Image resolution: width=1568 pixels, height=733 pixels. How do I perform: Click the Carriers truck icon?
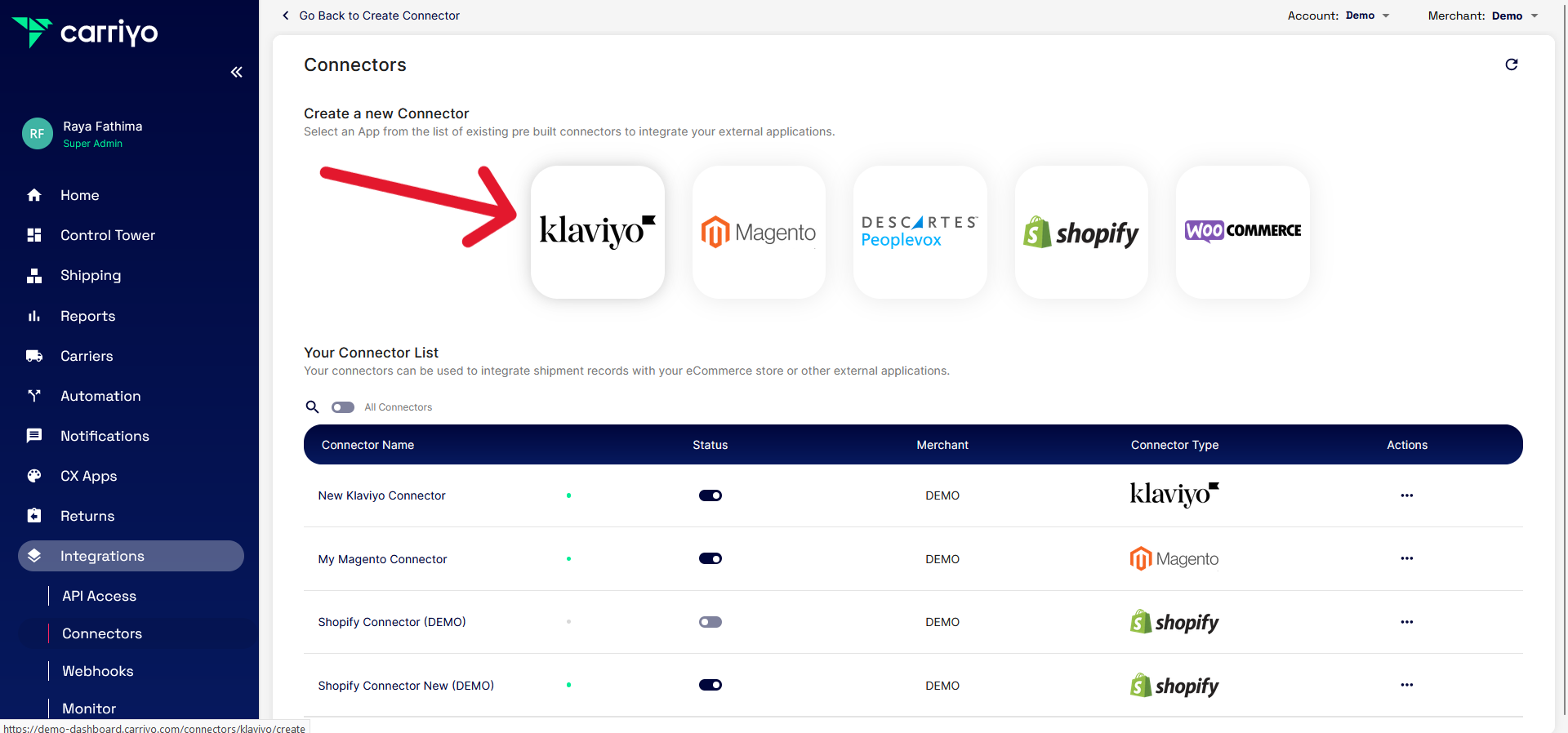pos(34,356)
